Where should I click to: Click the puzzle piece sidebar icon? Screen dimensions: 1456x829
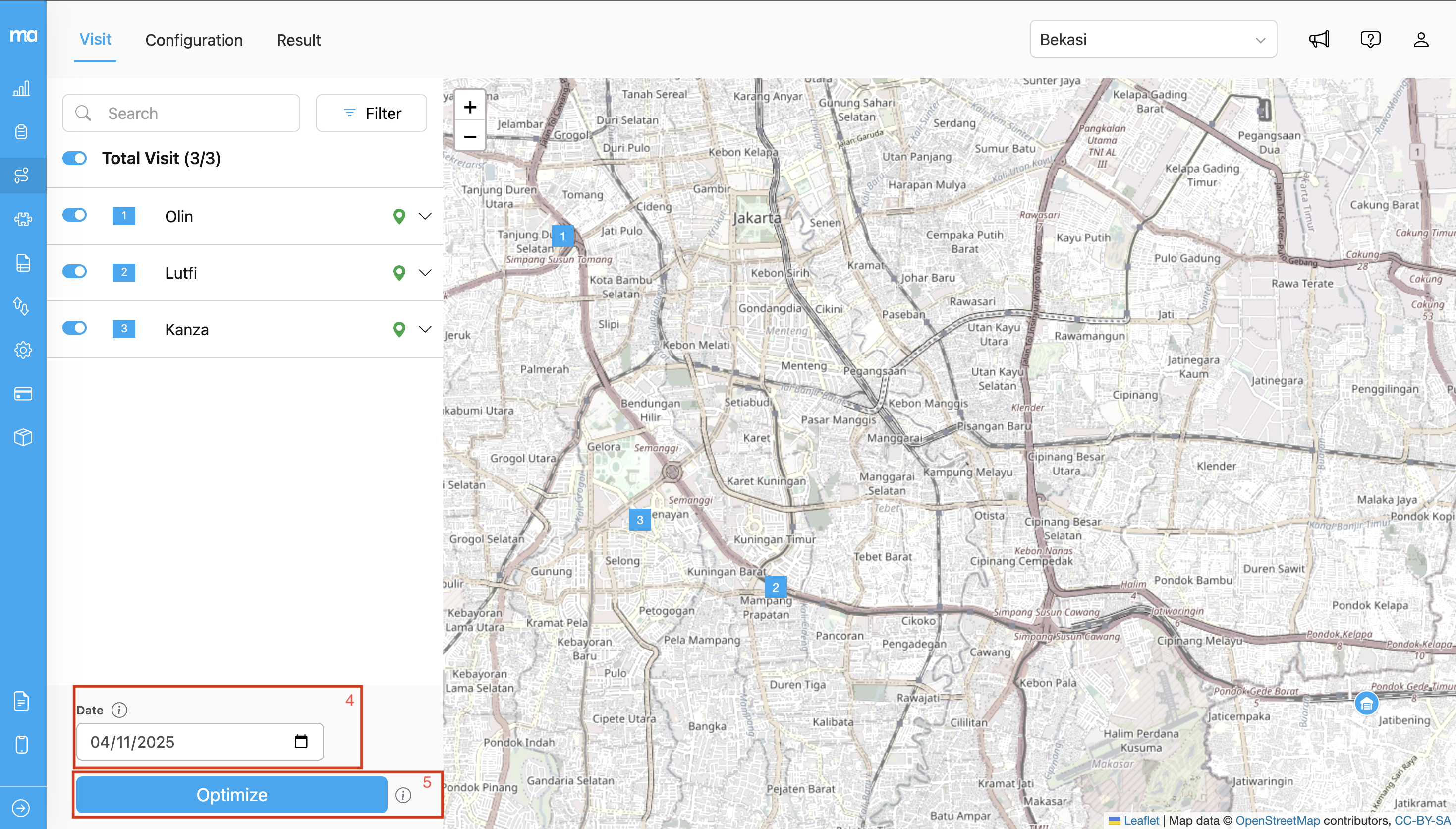pos(22,219)
